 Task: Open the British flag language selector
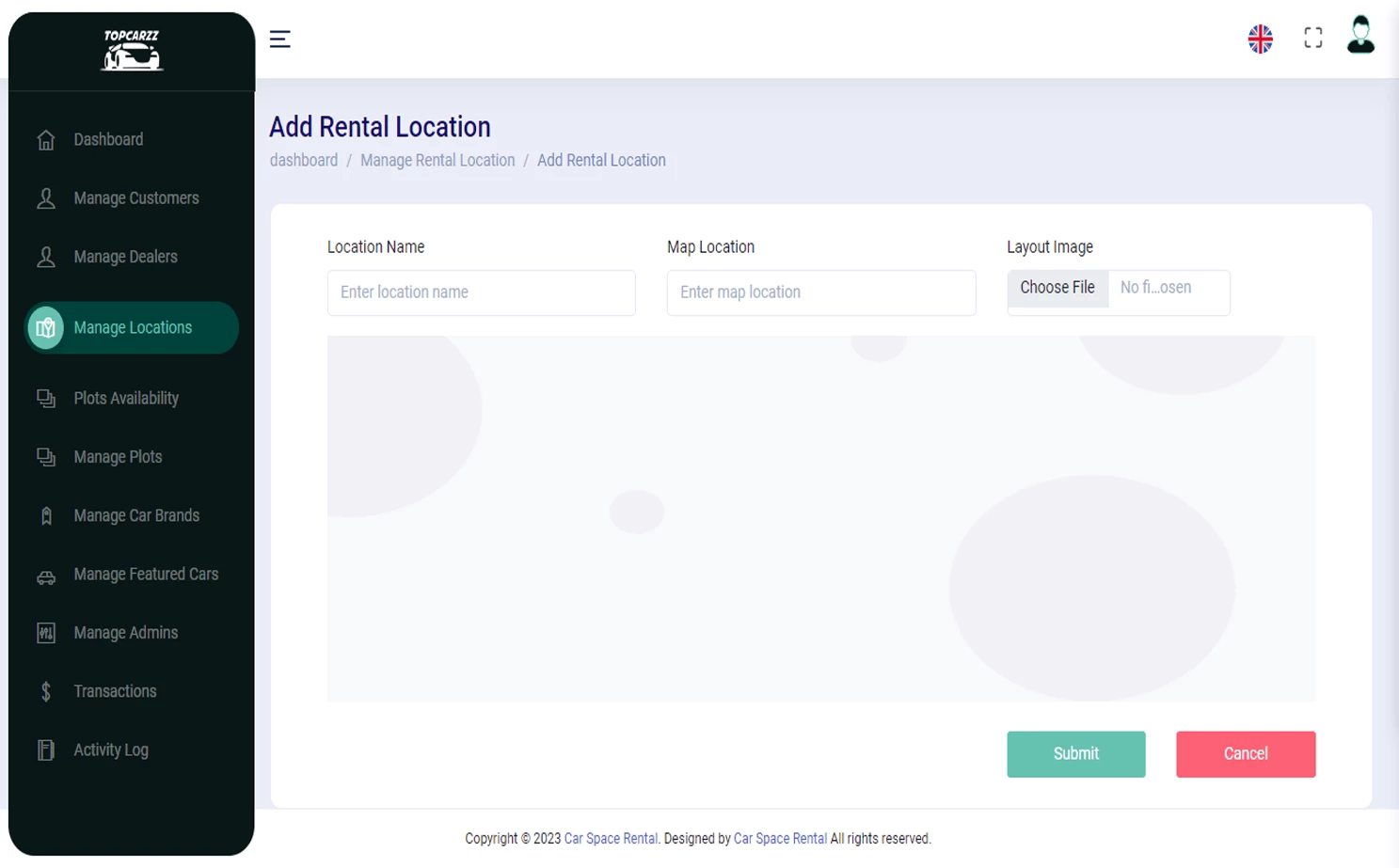[1260, 39]
